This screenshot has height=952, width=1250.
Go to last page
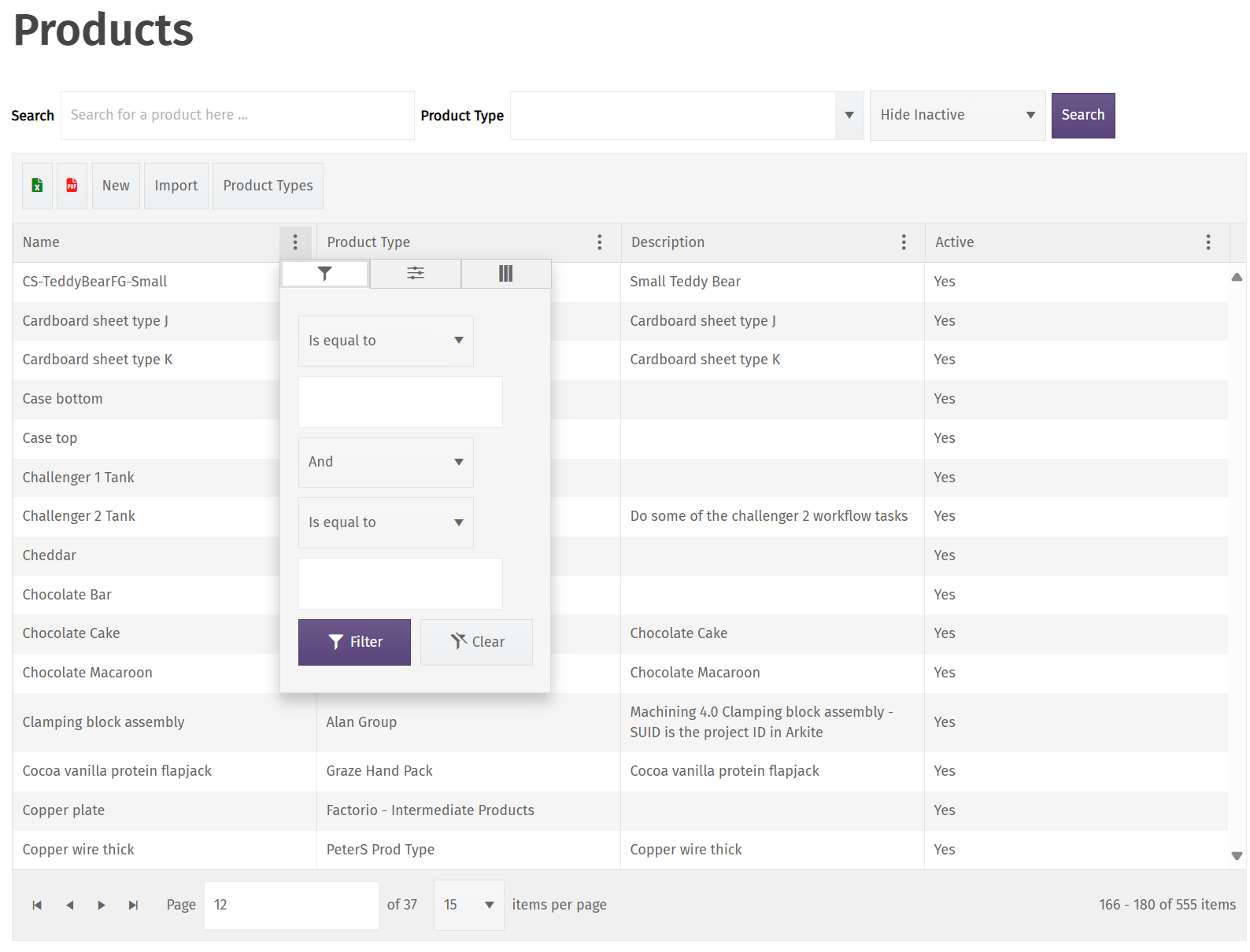[x=133, y=905]
